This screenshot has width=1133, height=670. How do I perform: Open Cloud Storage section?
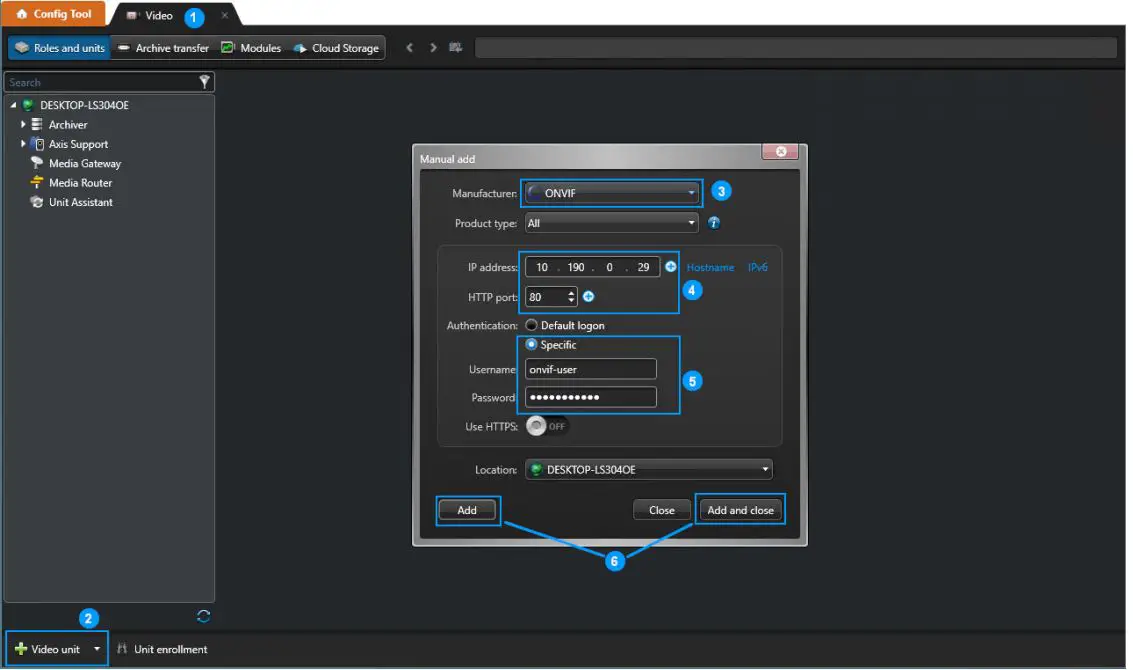[x=336, y=48]
